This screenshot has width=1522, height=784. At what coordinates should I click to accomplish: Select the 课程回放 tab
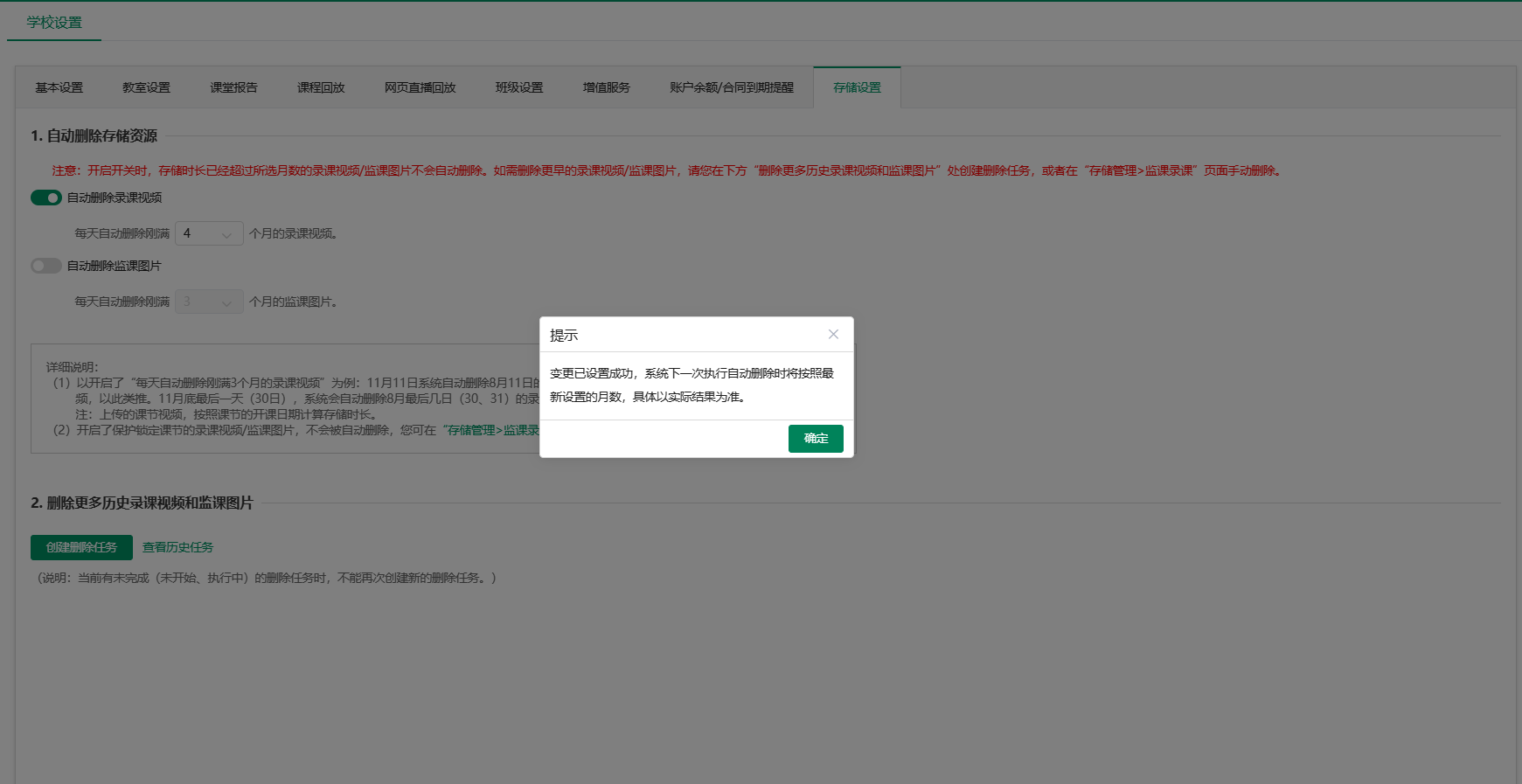321,87
